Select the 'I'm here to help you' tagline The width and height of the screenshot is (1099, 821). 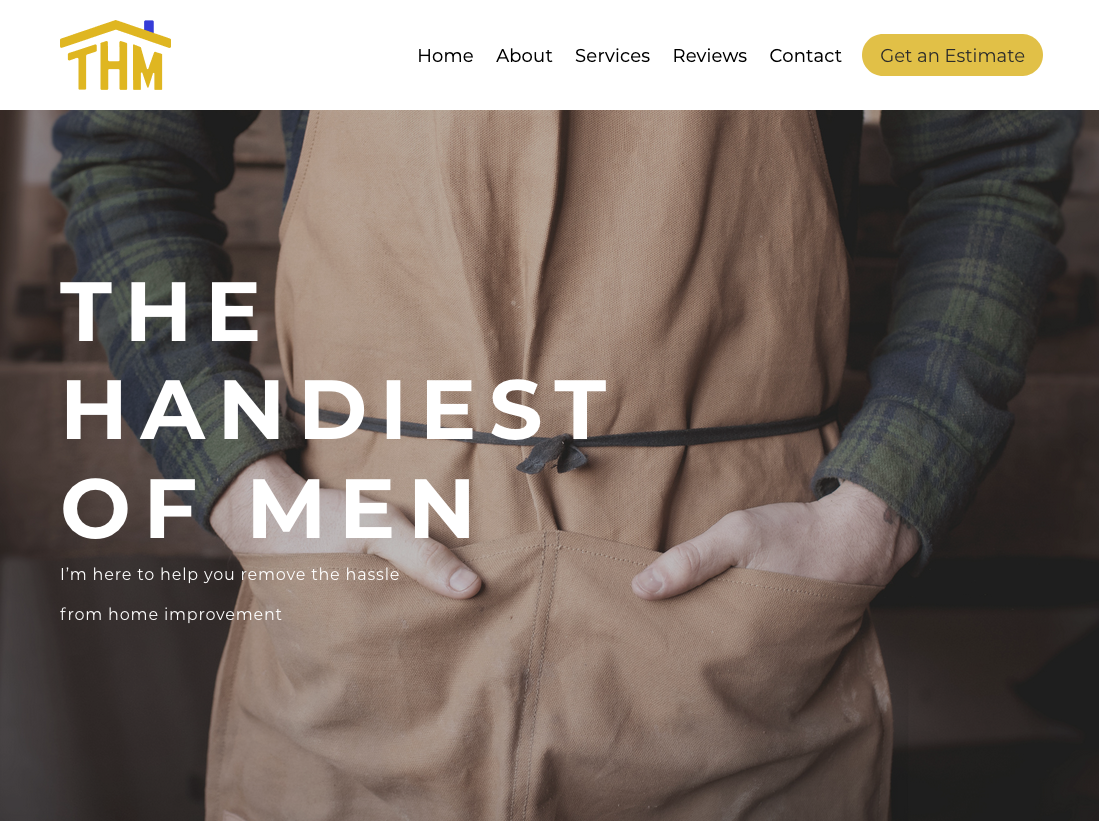229,574
